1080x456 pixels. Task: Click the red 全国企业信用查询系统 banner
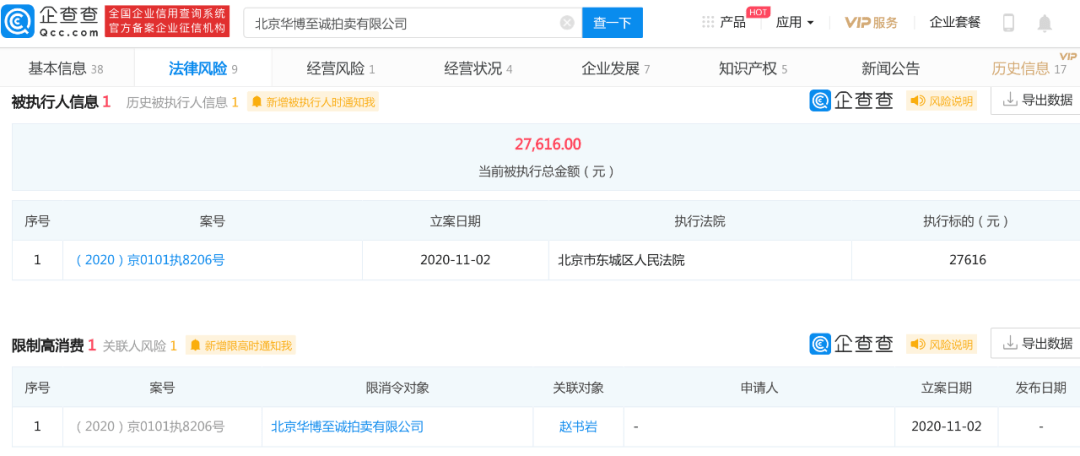[x=167, y=22]
